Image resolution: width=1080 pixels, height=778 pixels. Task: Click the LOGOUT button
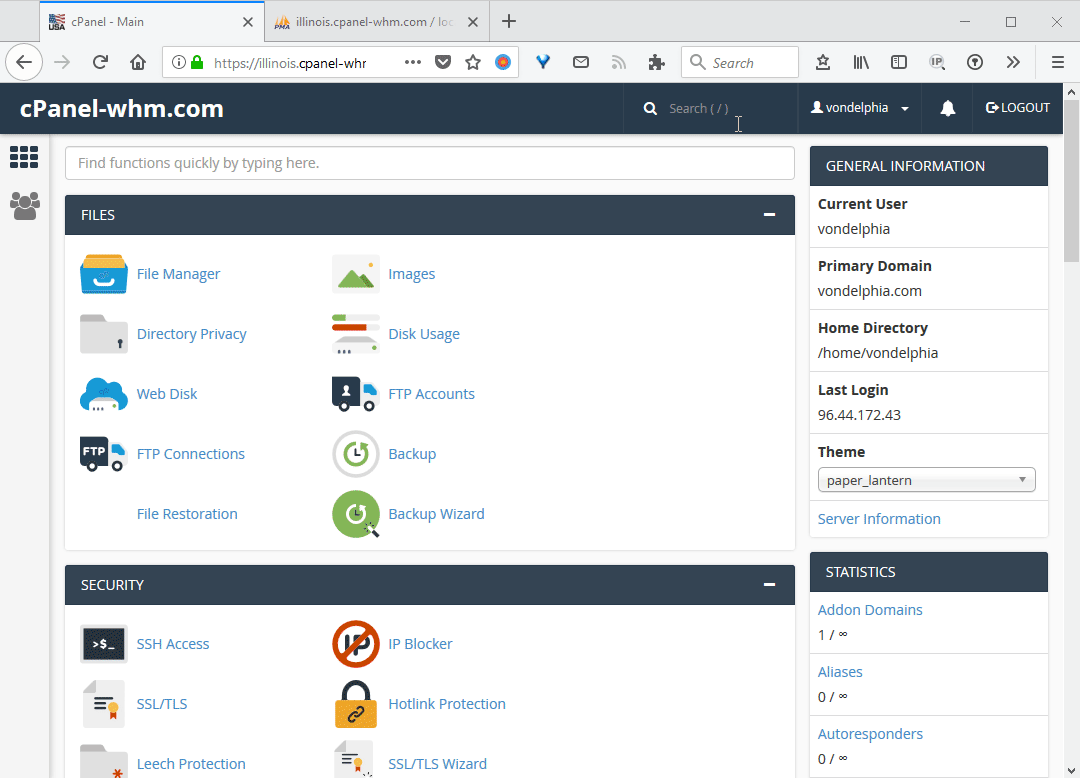coord(1018,108)
